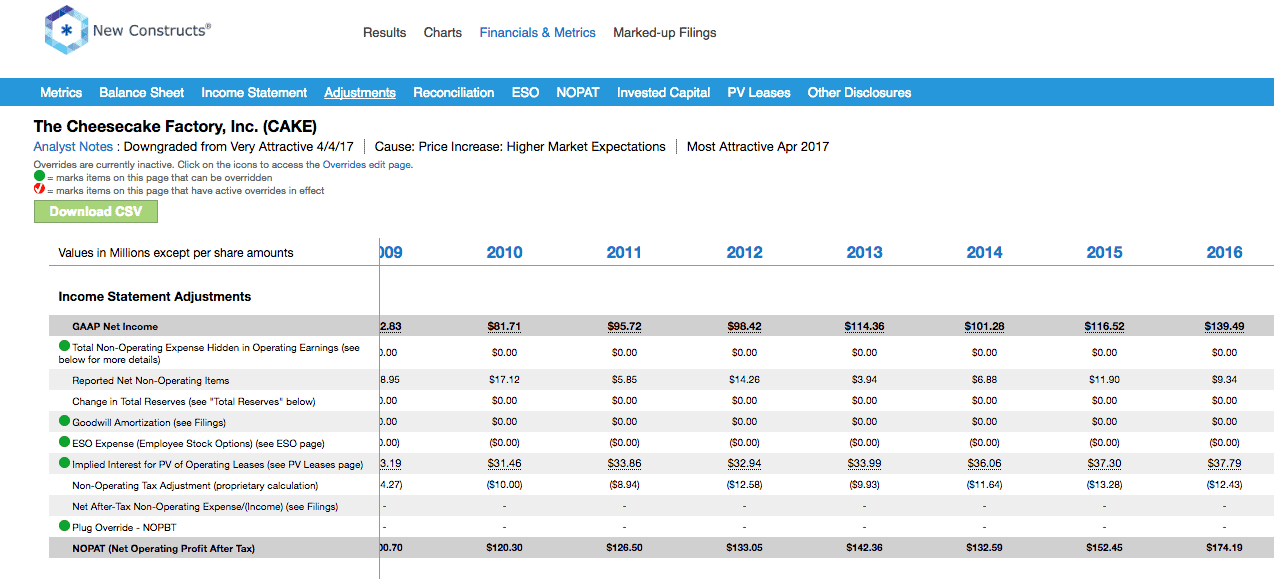
Task: Follow the Overrides edit page link
Action: 366,165
